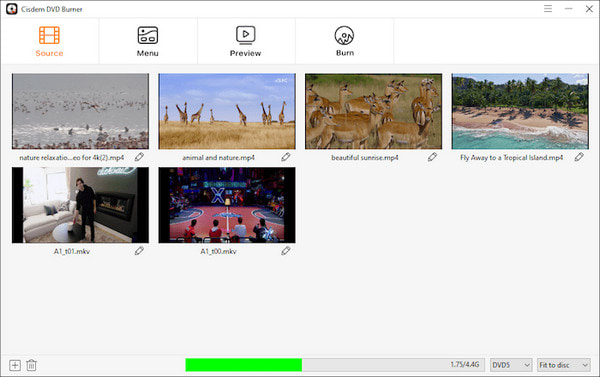Select the basketball court A1_t00 thumbnail

click(x=227, y=205)
